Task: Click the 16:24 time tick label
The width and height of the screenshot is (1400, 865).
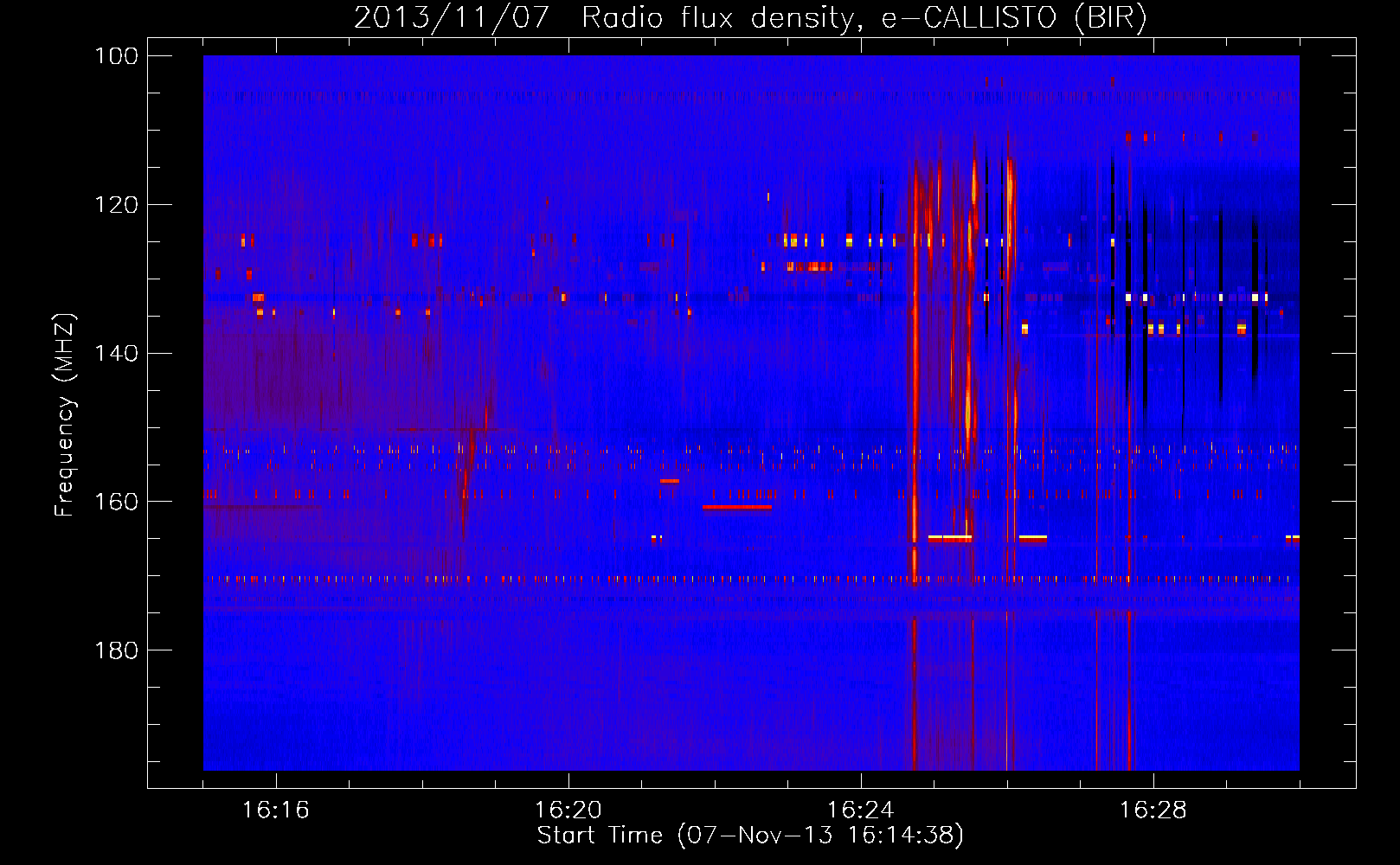Action: (861, 811)
